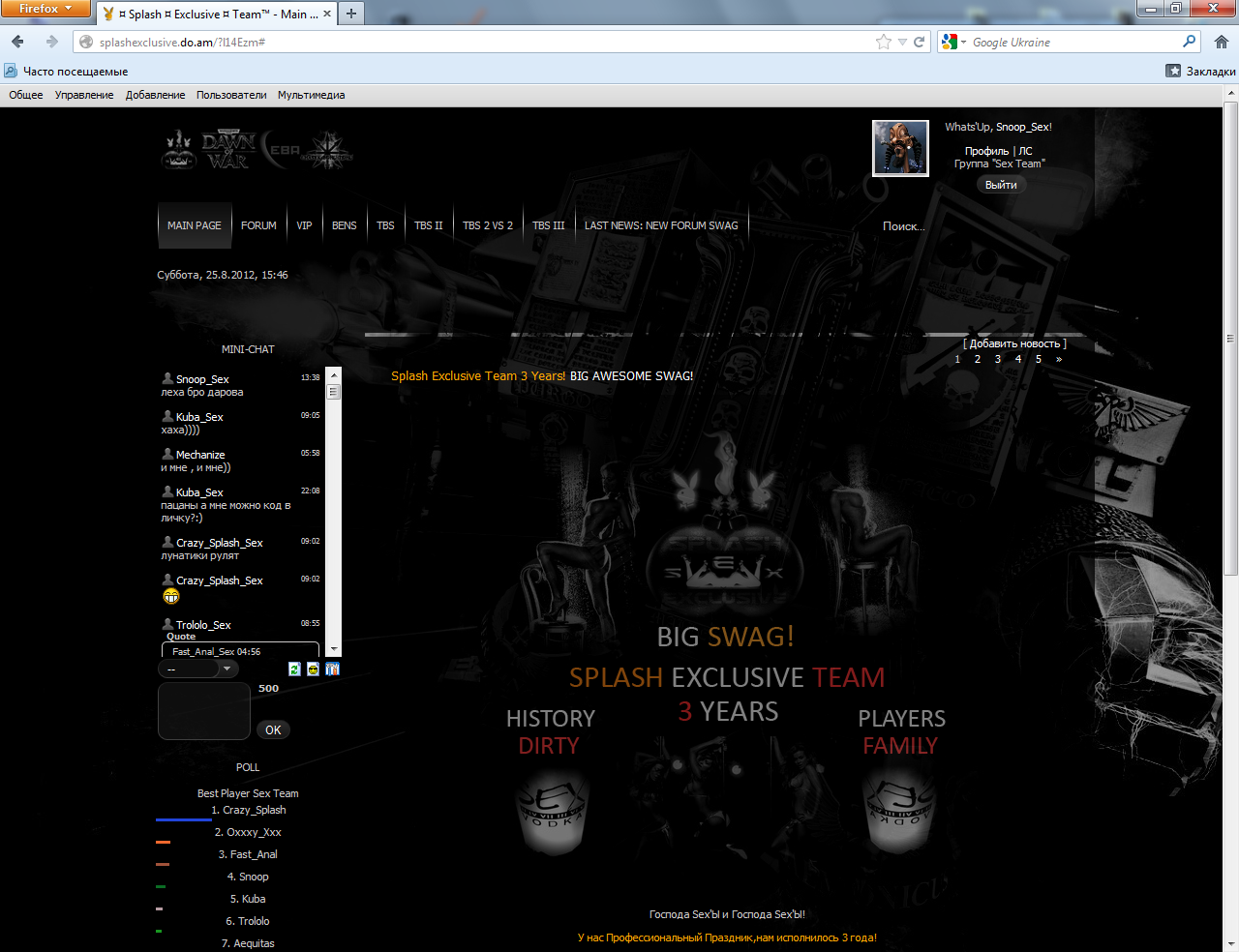The width and height of the screenshot is (1239, 952).
Task: Reload the page with the refresh arrow
Action: point(920,42)
